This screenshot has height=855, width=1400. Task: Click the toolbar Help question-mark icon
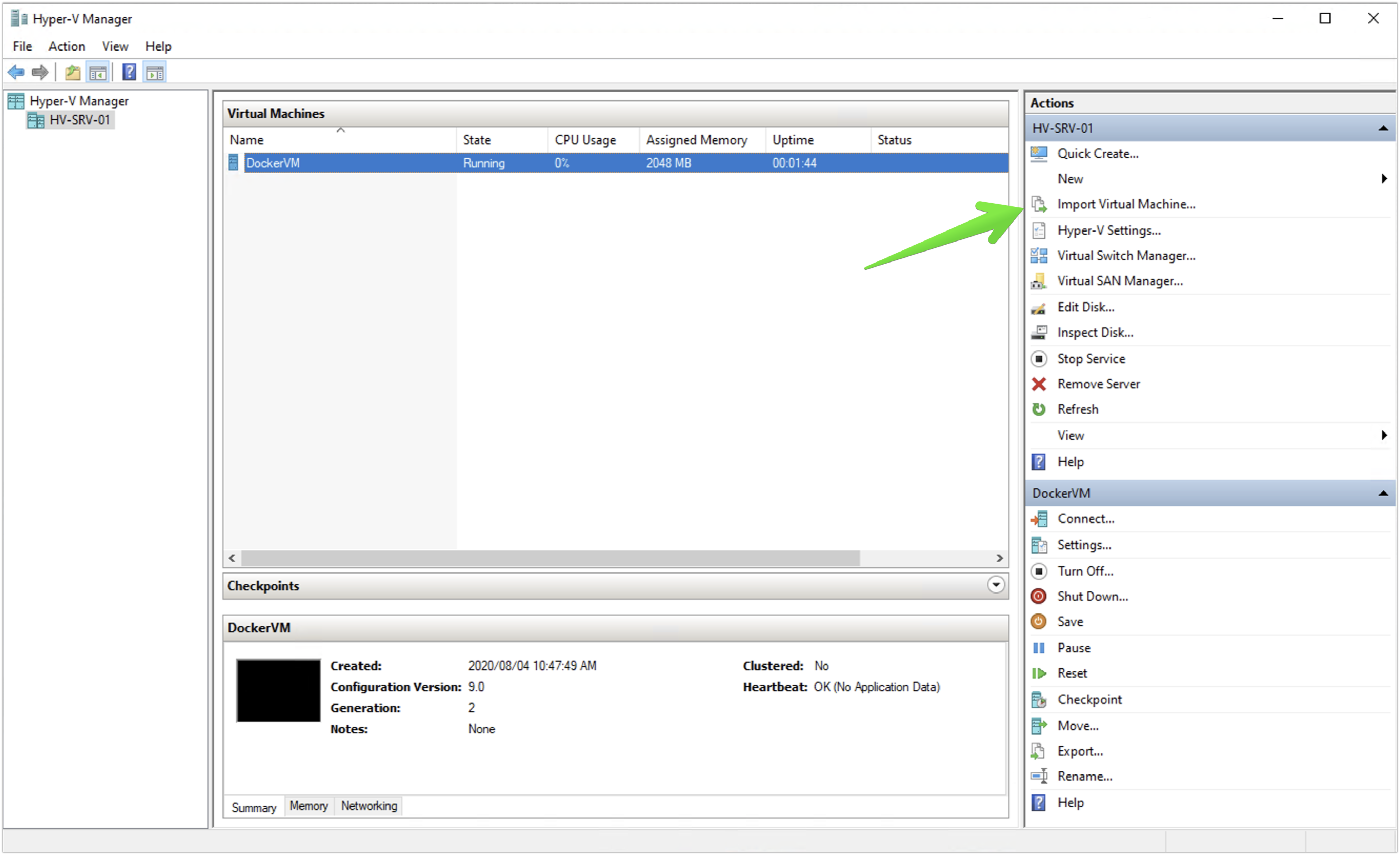pyautogui.click(x=129, y=72)
